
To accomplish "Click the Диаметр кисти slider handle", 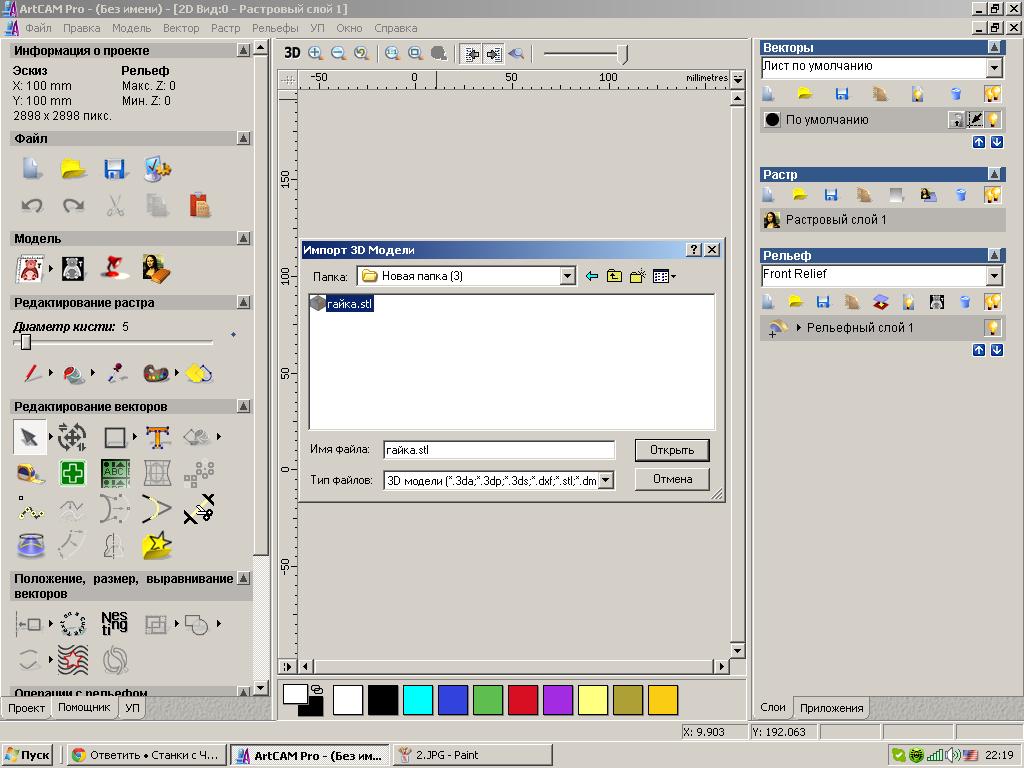I will (25, 342).
